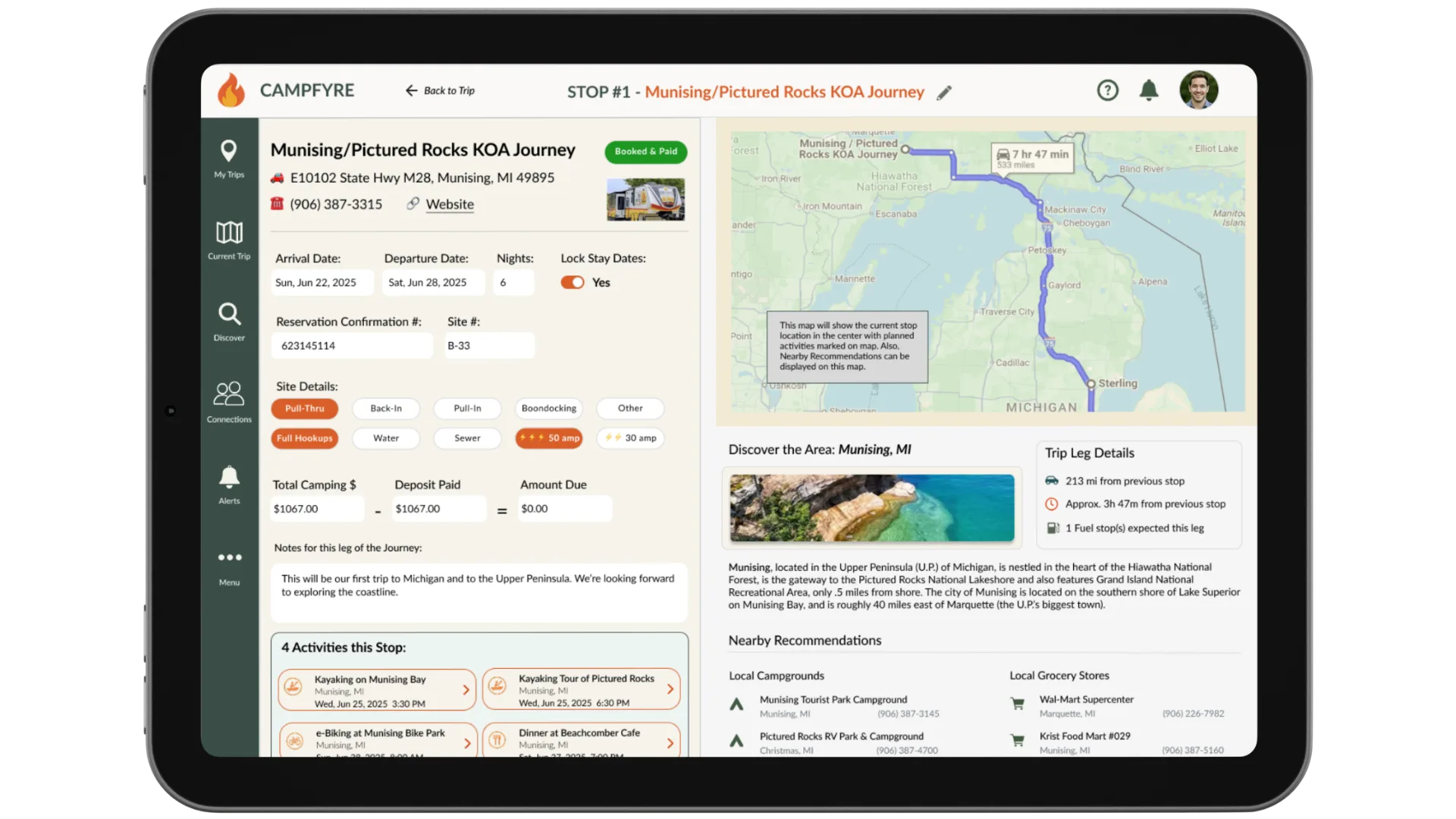The image size is (1456, 819).
Task: Open the user profile avatar photo
Action: point(1198,90)
